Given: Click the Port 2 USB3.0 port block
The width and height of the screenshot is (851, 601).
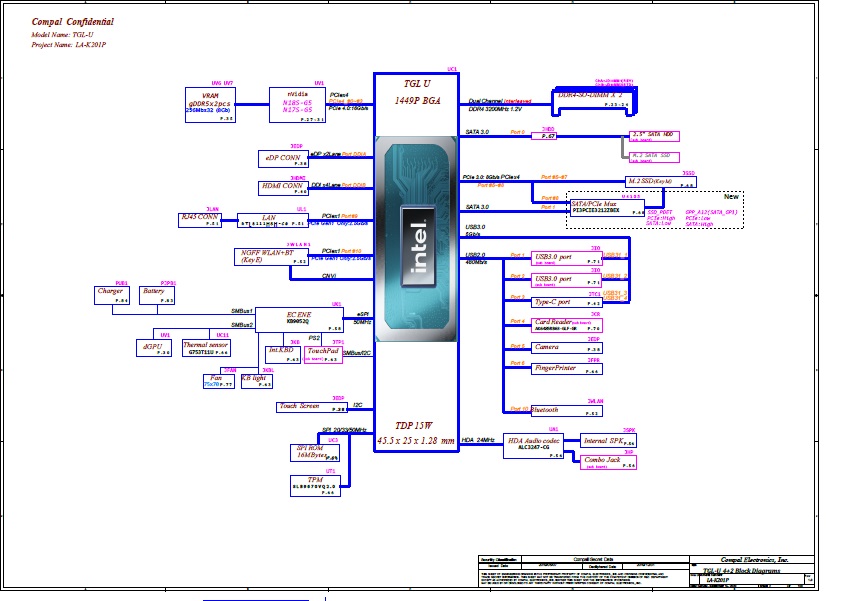Looking at the screenshot, I should click(567, 280).
